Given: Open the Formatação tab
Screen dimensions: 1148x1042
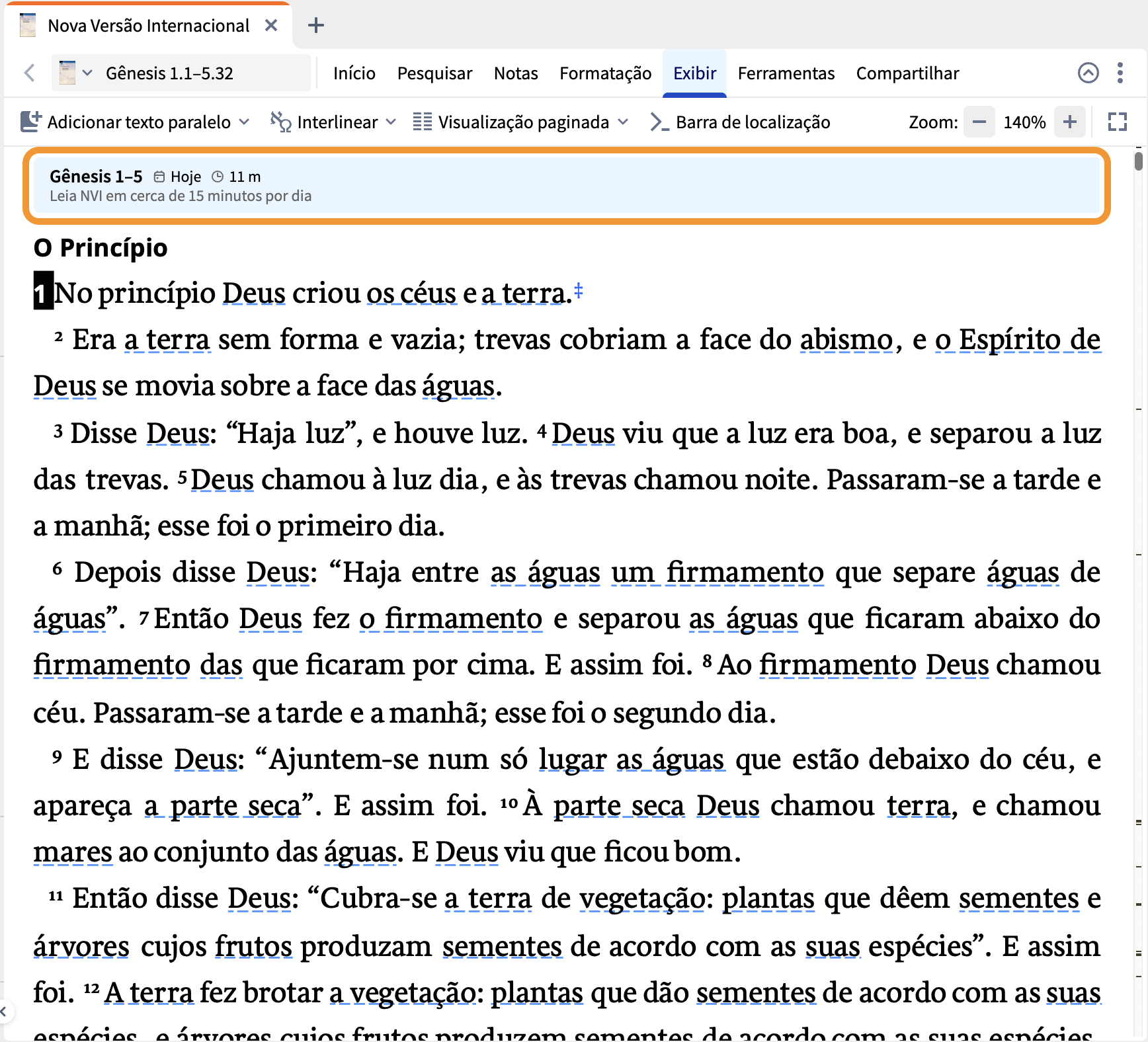Looking at the screenshot, I should click(x=605, y=73).
